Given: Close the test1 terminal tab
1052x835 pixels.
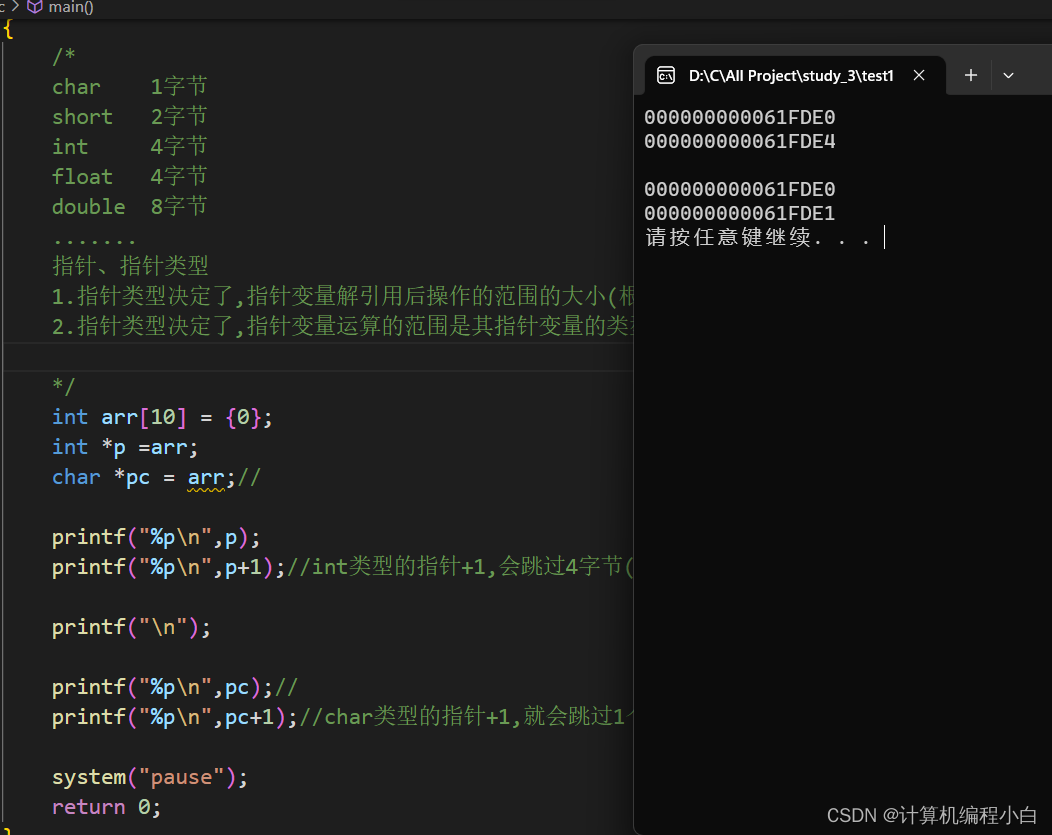Looking at the screenshot, I should tap(919, 75).
